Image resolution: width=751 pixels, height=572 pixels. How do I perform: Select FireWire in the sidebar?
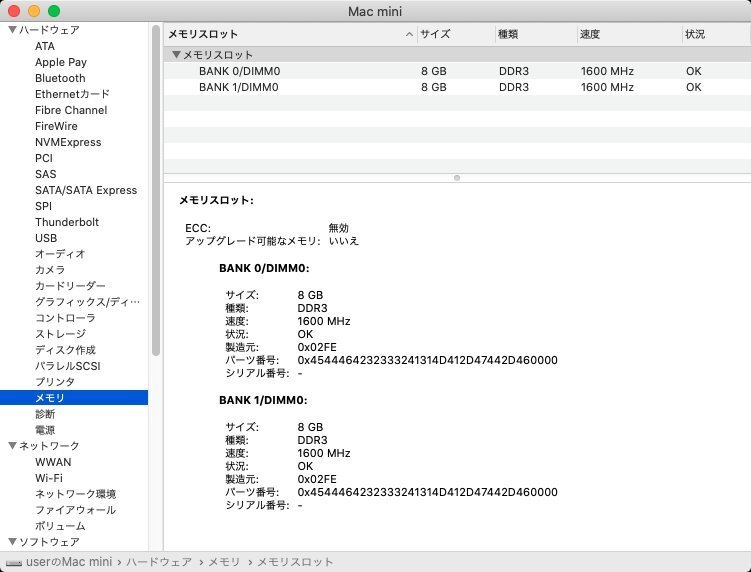click(56, 126)
